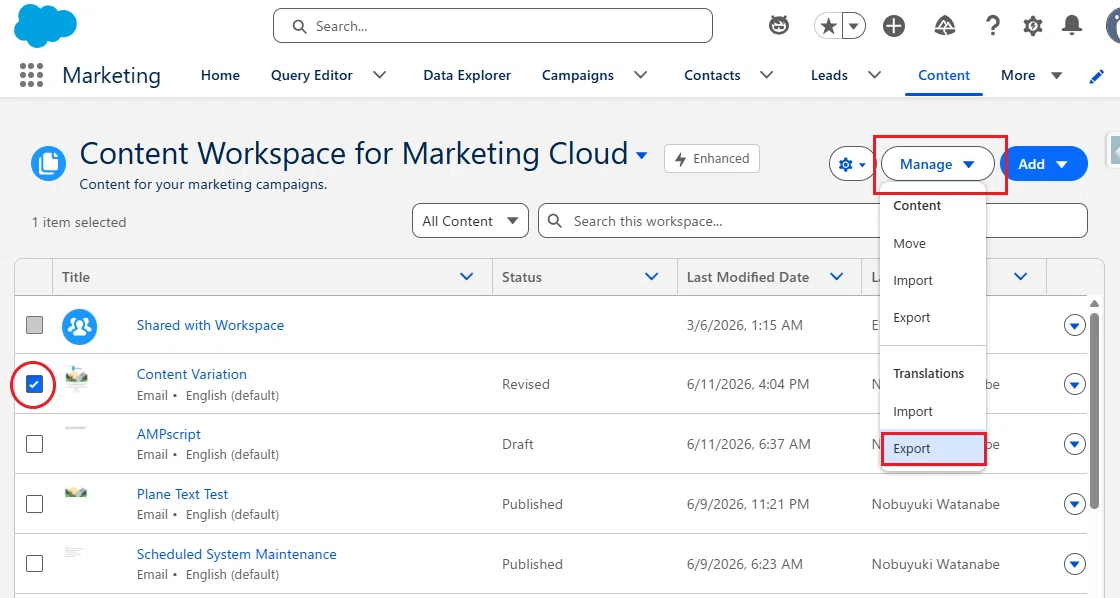Expand the Contacts tab chevron
This screenshot has height=598, width=1120.
[x=766, y=75]
